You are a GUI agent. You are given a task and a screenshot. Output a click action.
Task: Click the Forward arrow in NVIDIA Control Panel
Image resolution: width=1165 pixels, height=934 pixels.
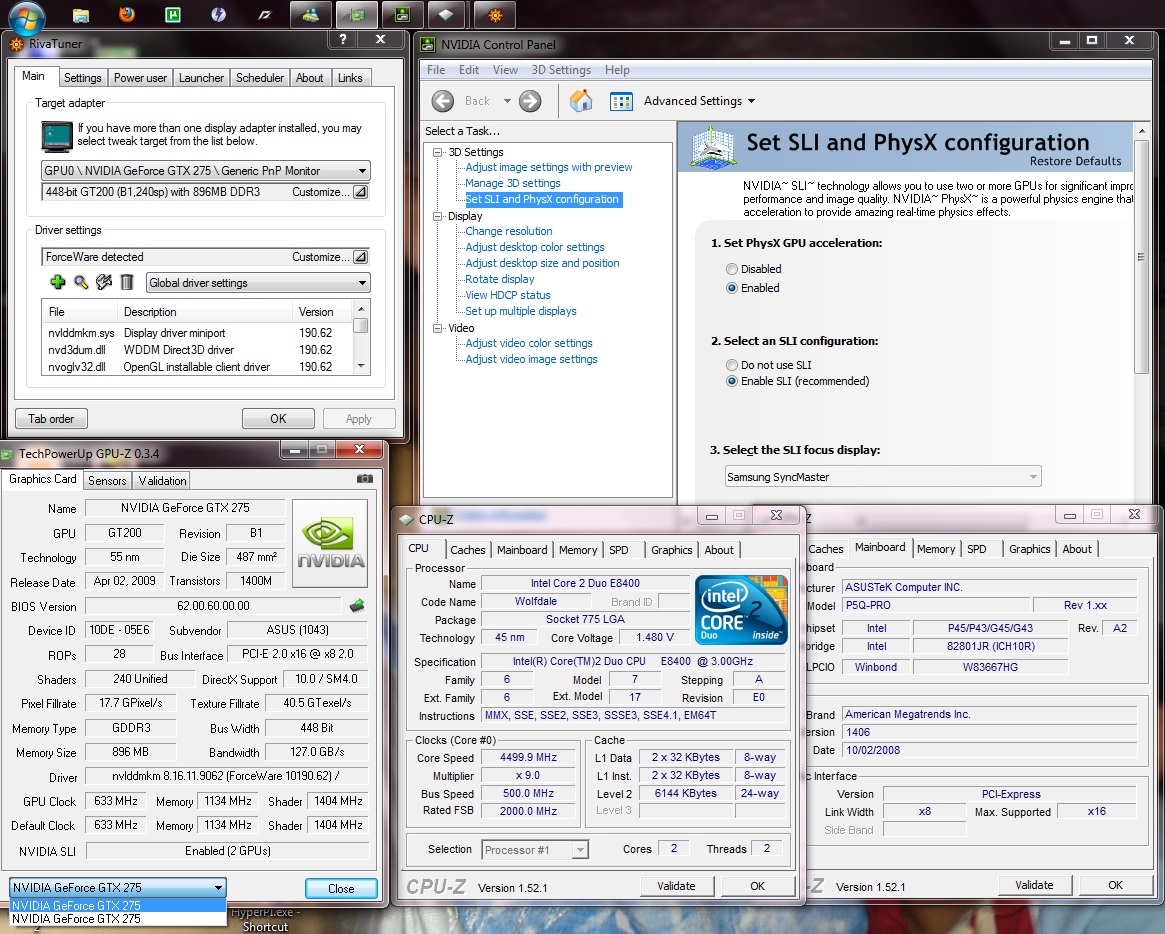tap(530, 101)
